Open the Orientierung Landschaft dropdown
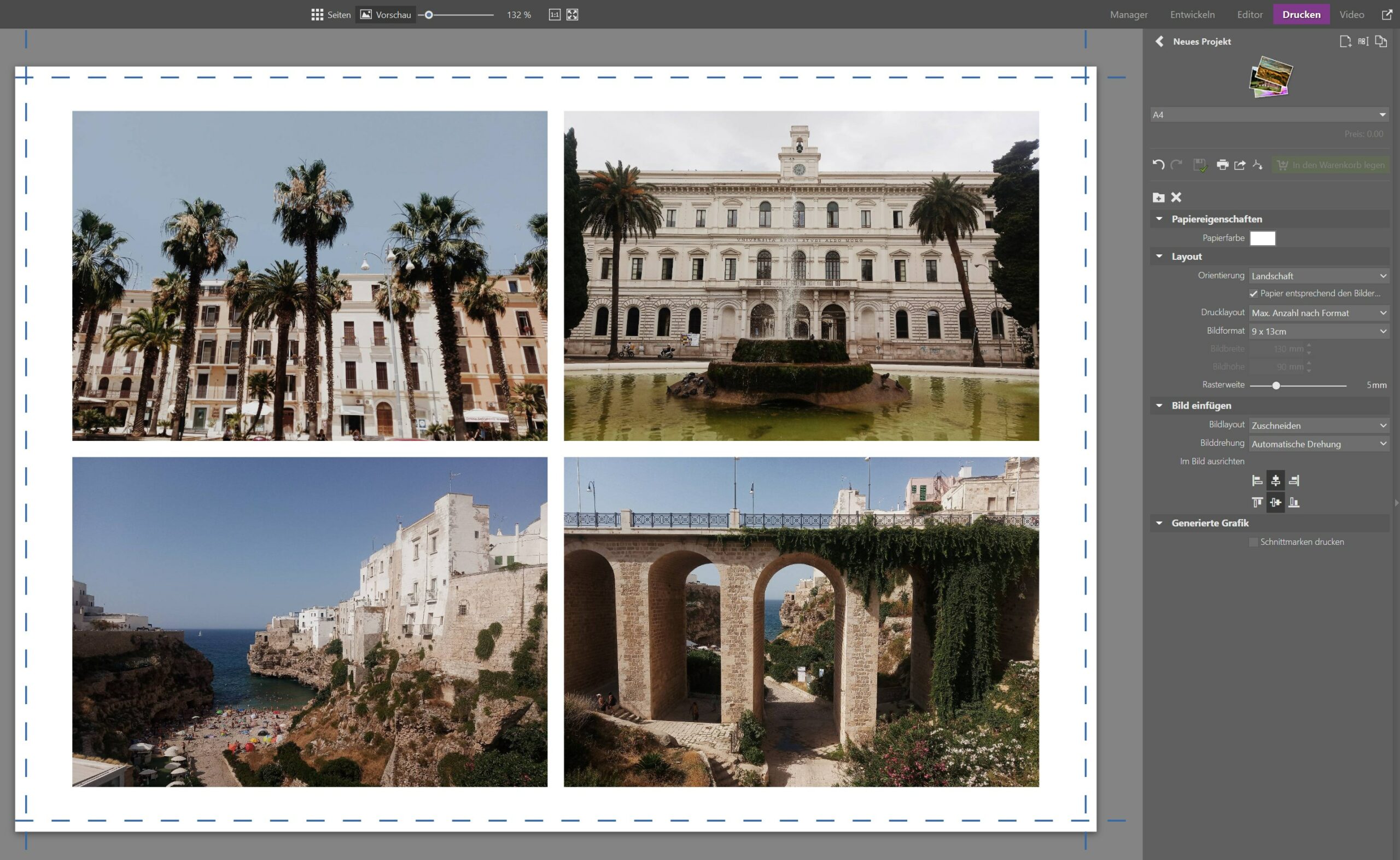 tap(1319, 276)
